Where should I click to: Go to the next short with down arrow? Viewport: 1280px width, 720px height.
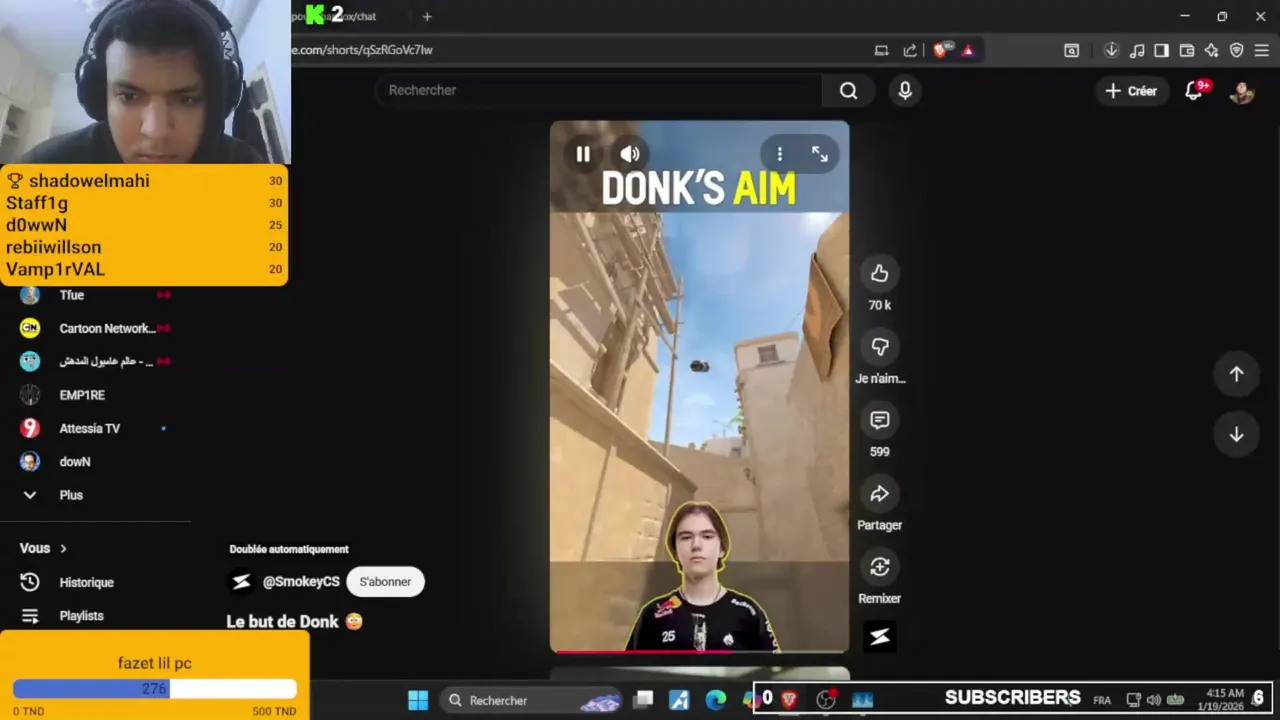point(1237,434)
